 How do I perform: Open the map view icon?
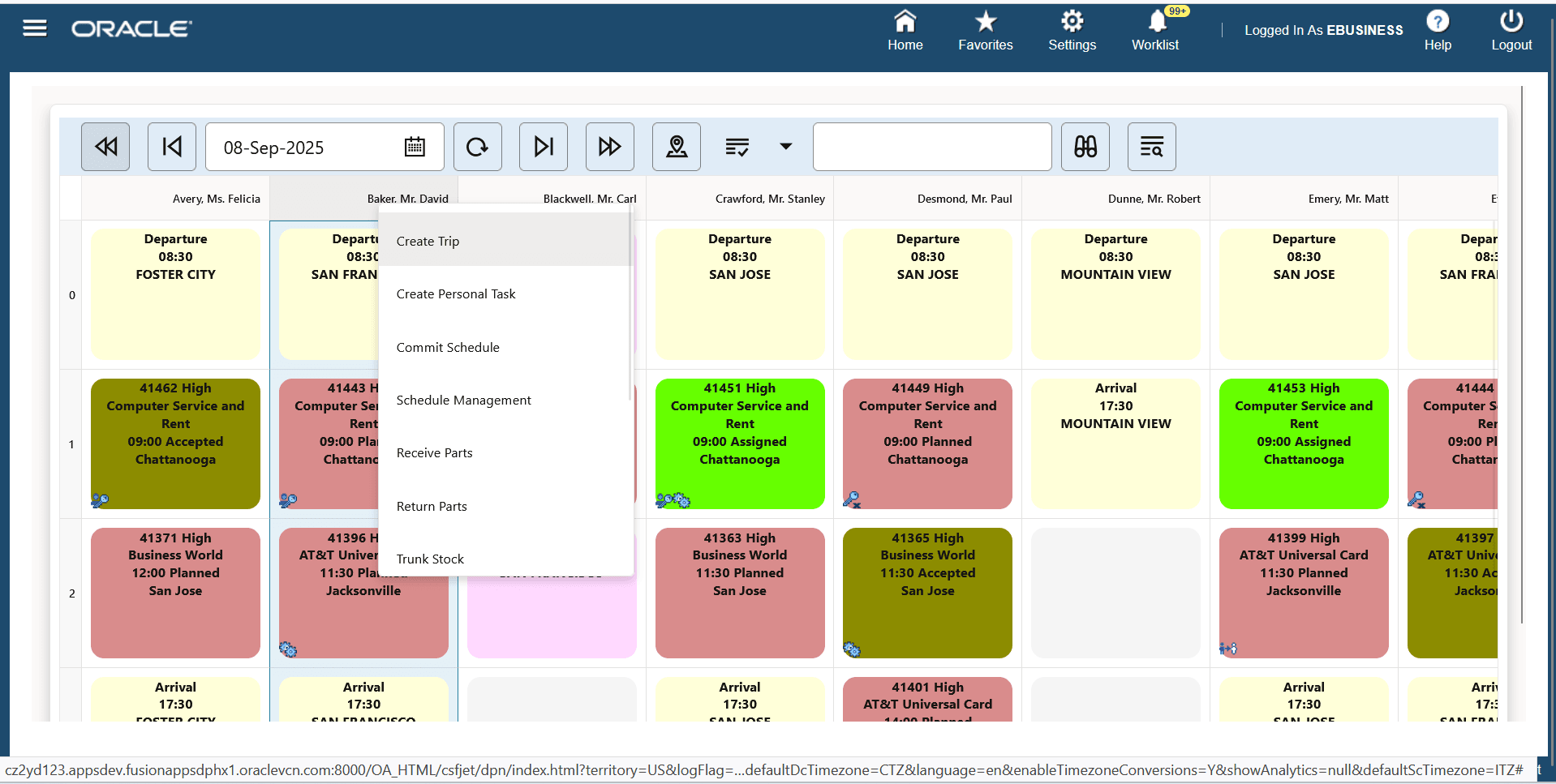676,147
